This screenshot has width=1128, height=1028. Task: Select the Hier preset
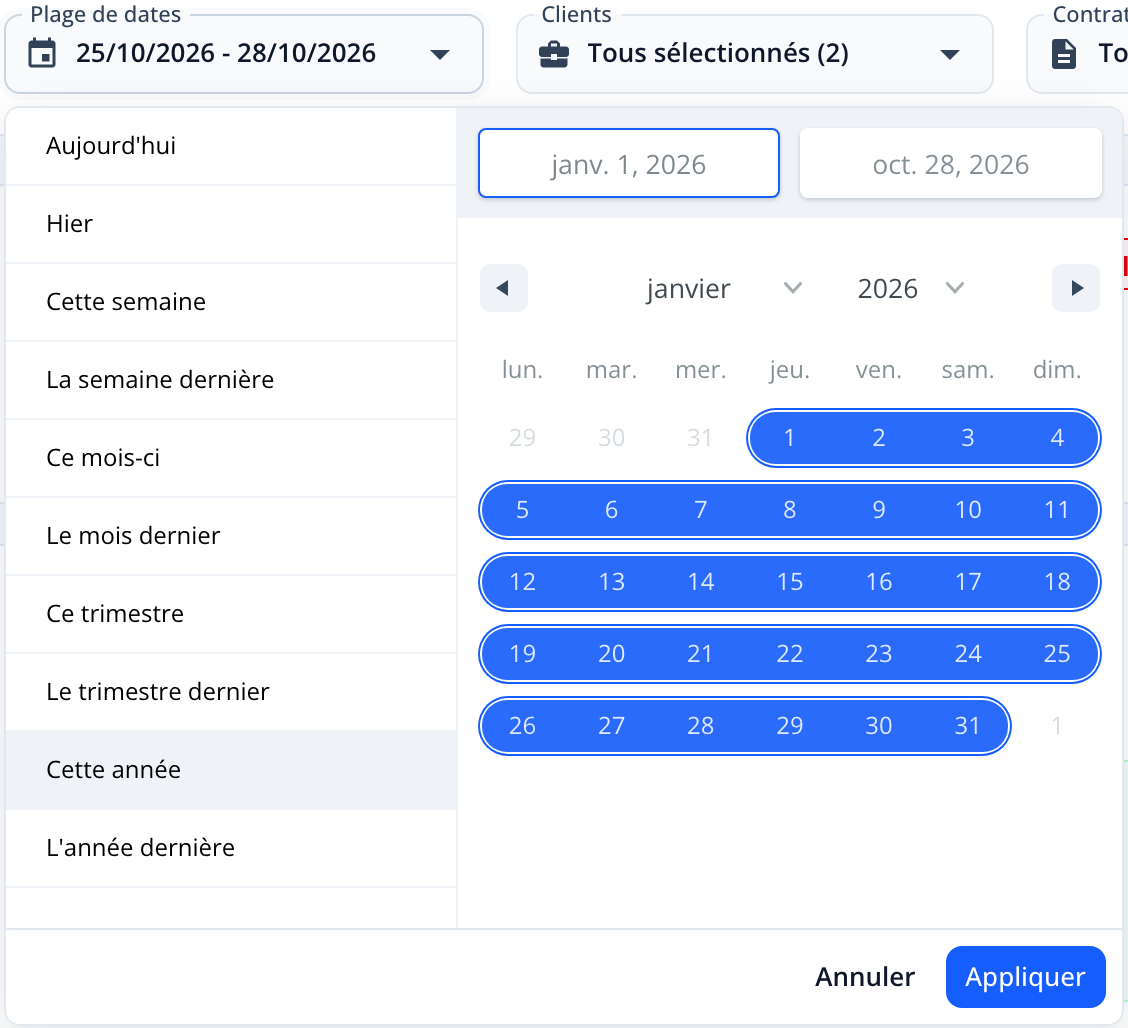tap(231, 224)
